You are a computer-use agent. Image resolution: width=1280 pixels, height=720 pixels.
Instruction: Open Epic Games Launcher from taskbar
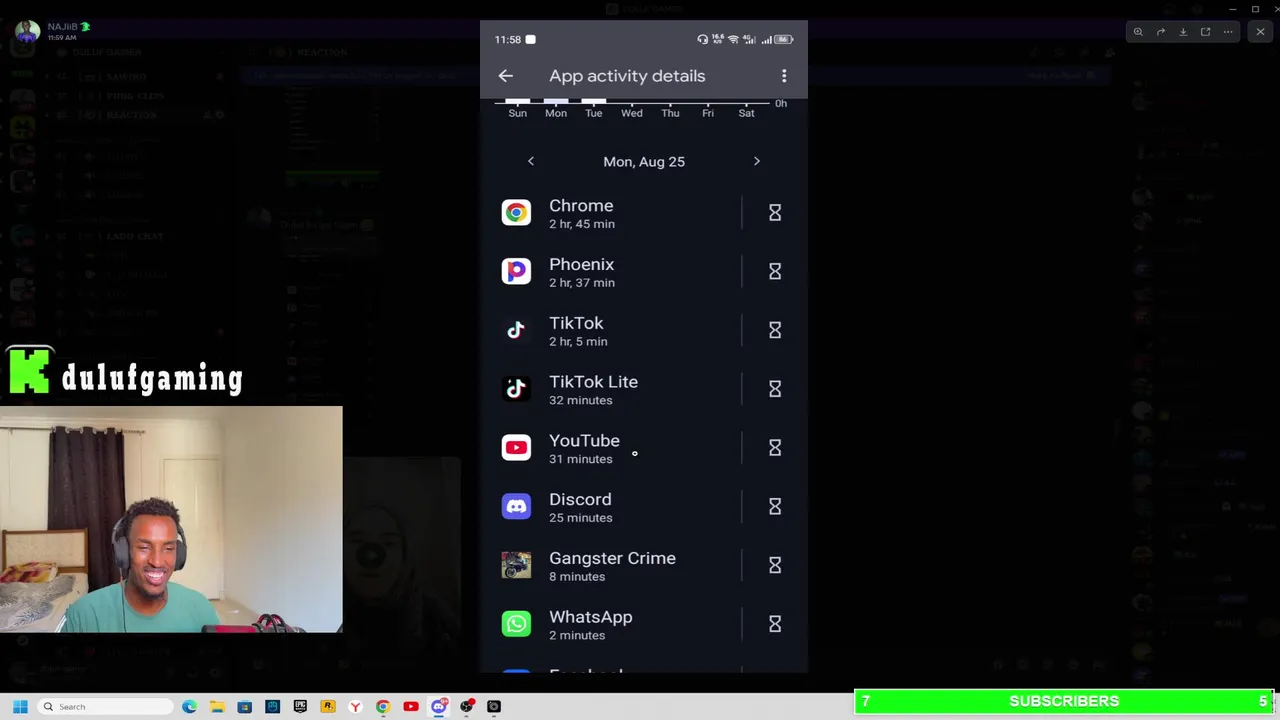point(300,707)
